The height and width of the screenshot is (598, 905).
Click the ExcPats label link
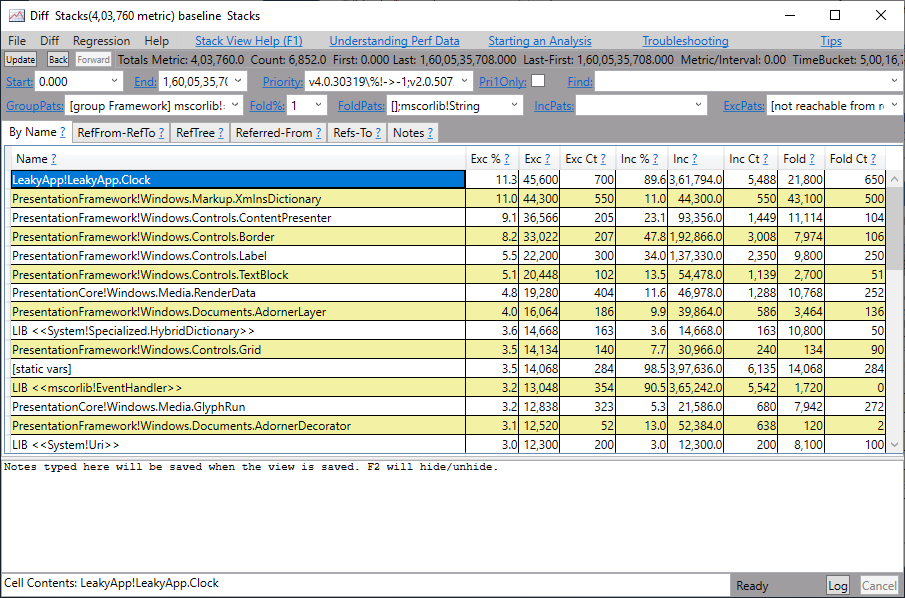tap(743, 106)
